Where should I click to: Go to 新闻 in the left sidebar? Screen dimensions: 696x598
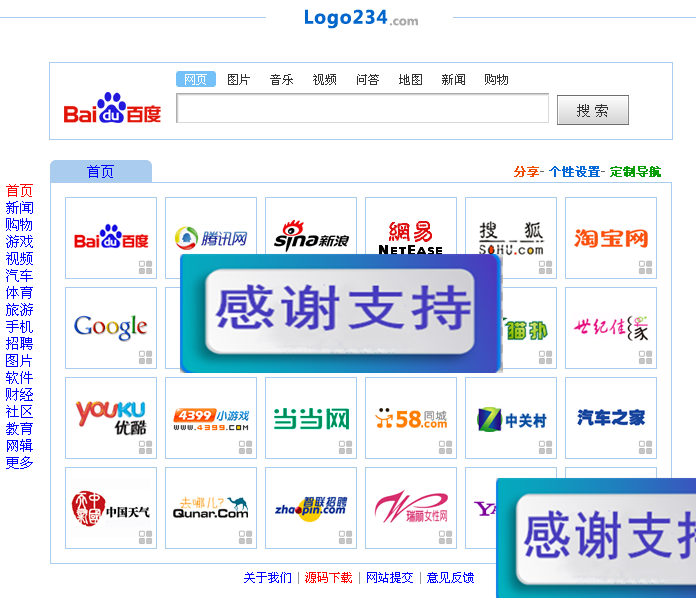click(19, 208)
